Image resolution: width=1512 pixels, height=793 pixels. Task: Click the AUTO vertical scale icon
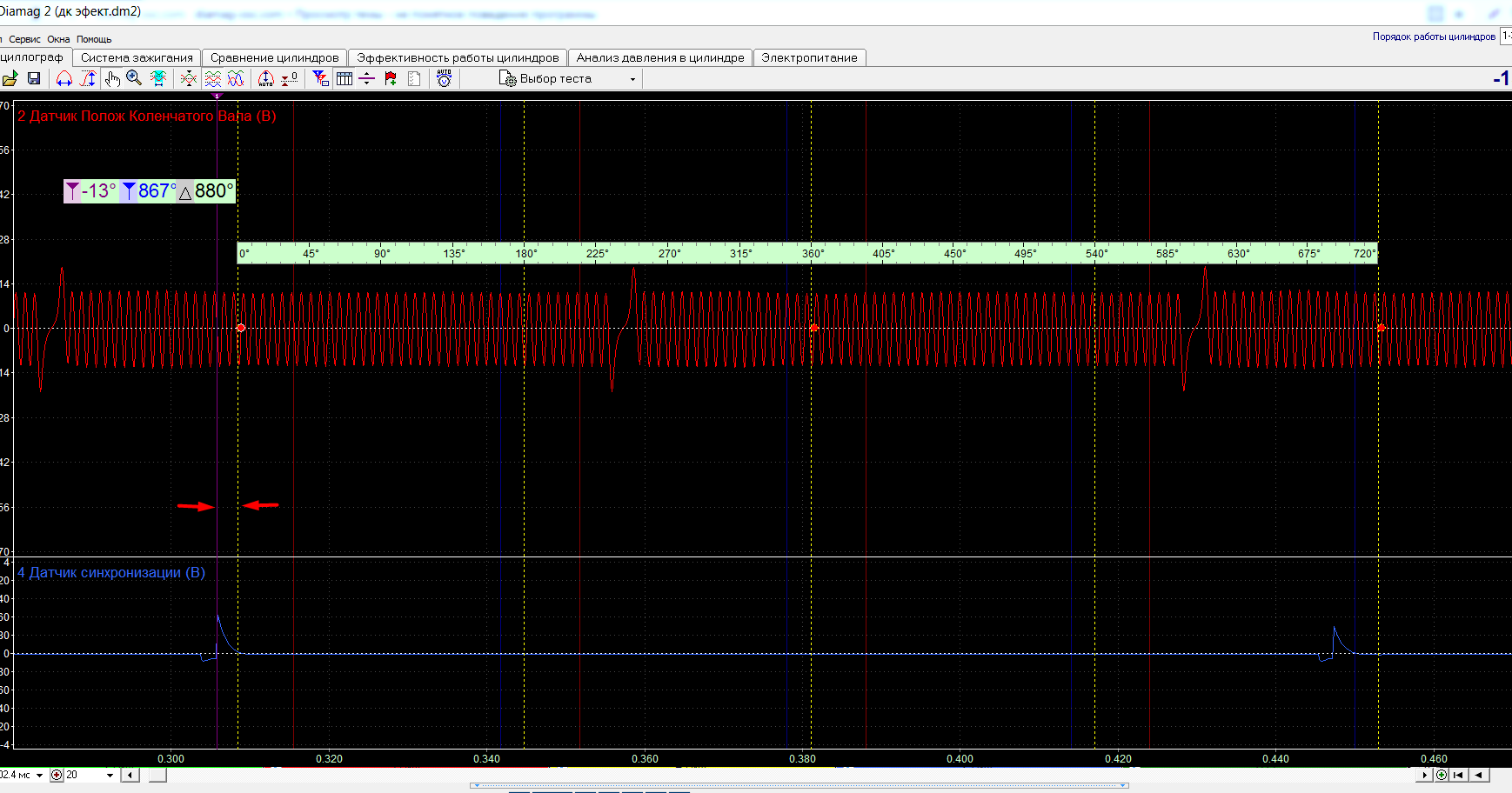[266, 78]
